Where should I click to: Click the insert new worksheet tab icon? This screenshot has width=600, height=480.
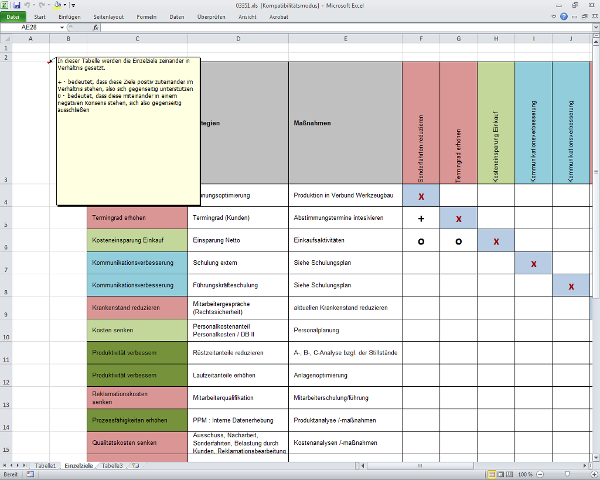click(x=135, y=466)
